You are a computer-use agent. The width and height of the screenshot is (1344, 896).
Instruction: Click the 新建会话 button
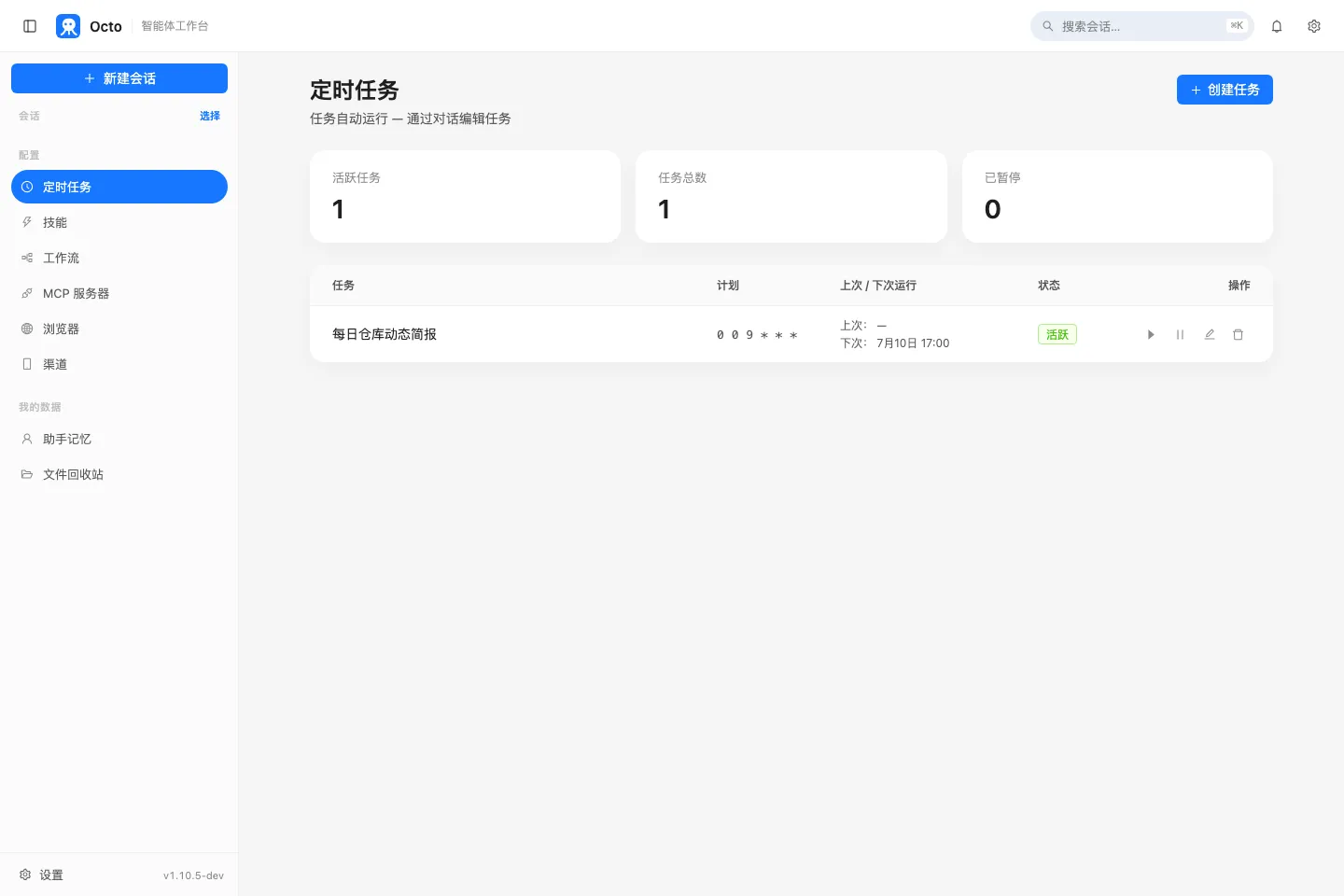coord(119,78)
